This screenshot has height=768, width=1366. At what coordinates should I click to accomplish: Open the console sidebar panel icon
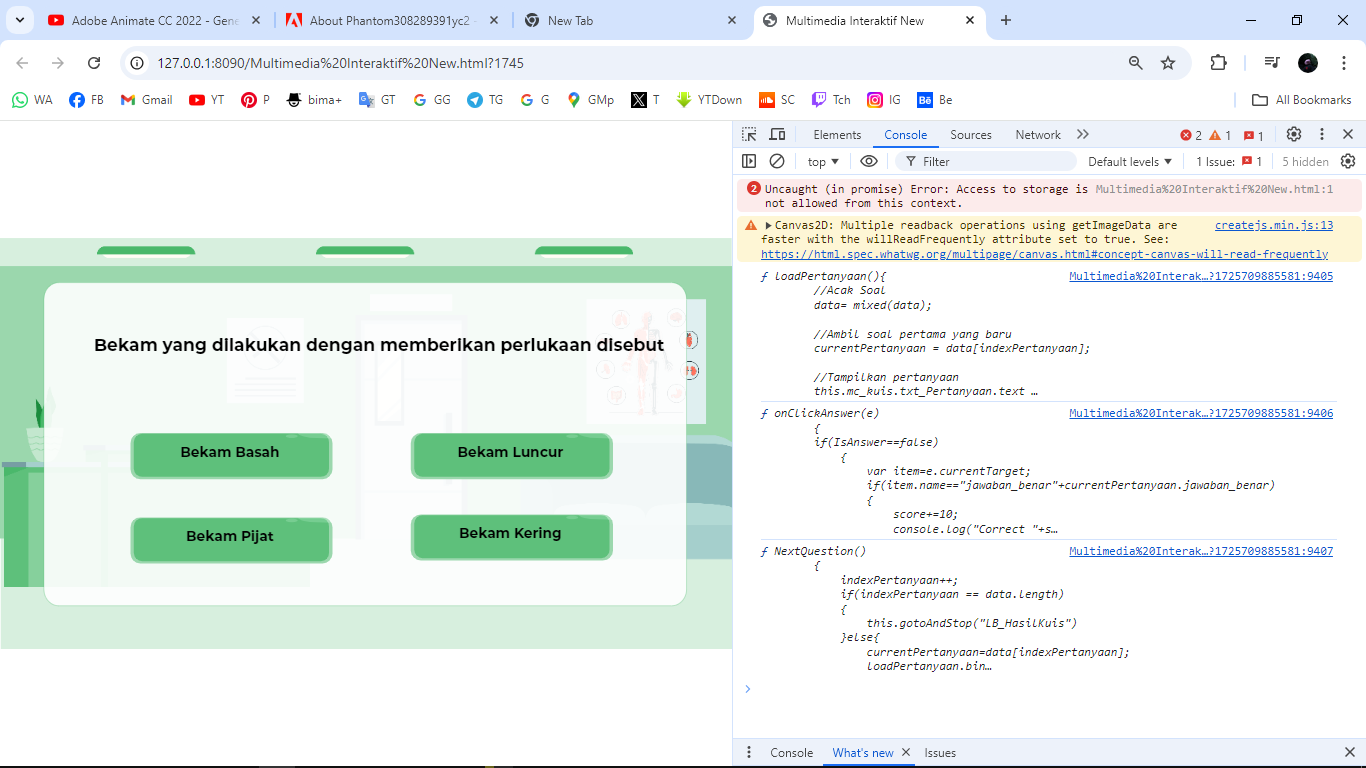click(x=749, y=161)
